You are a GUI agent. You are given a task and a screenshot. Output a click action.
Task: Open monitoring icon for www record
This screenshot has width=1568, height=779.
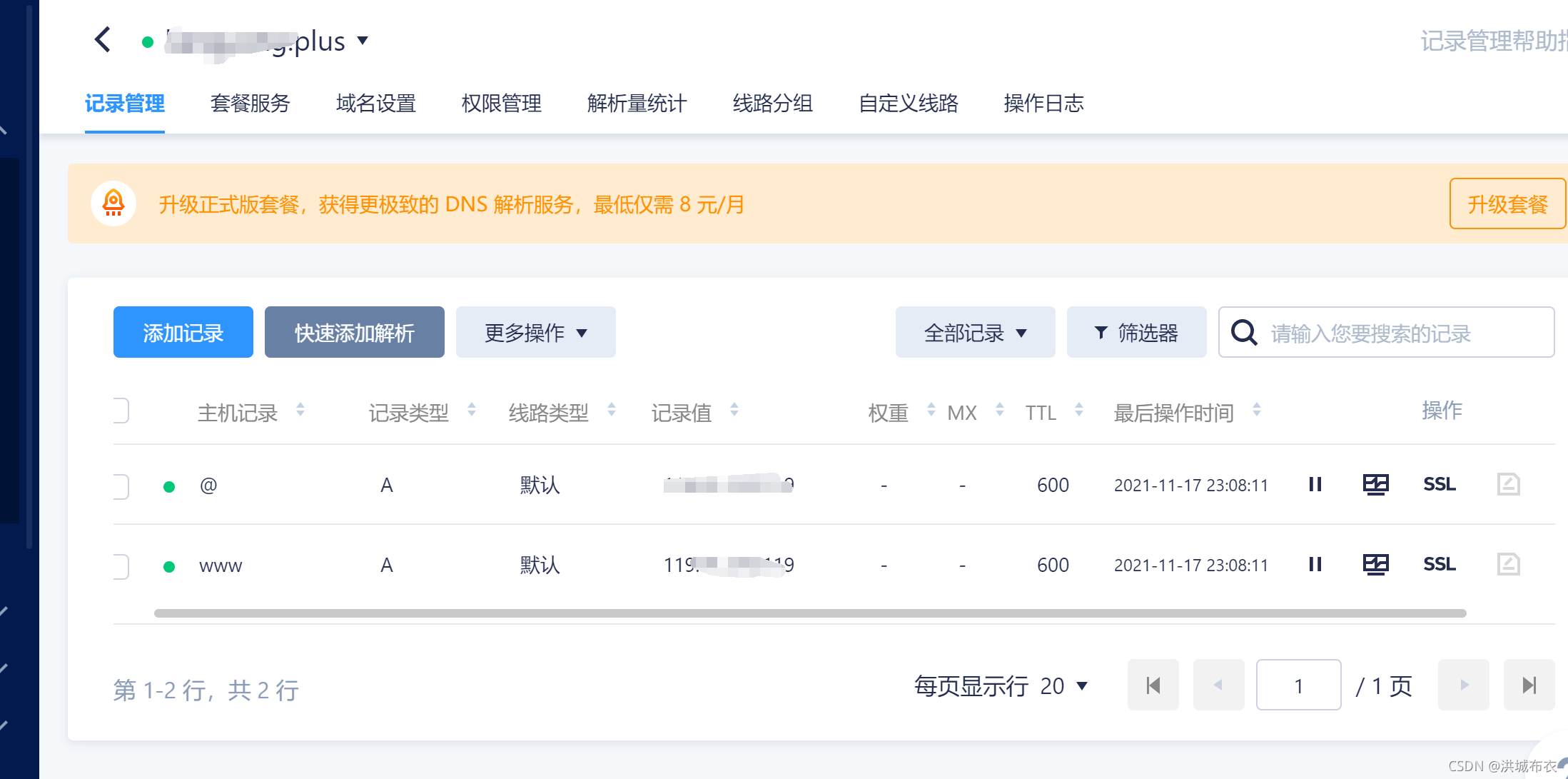point(1375,565)
